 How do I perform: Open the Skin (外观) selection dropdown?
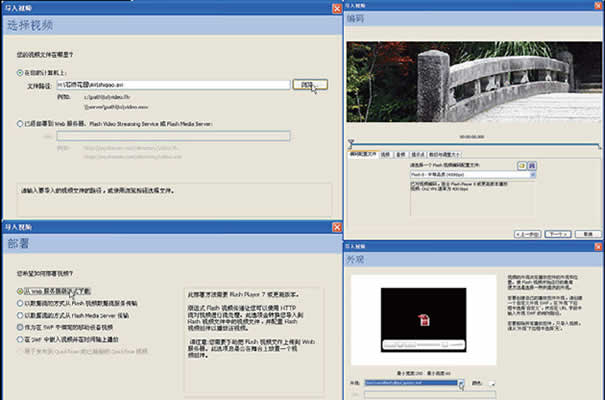(414, 383)
